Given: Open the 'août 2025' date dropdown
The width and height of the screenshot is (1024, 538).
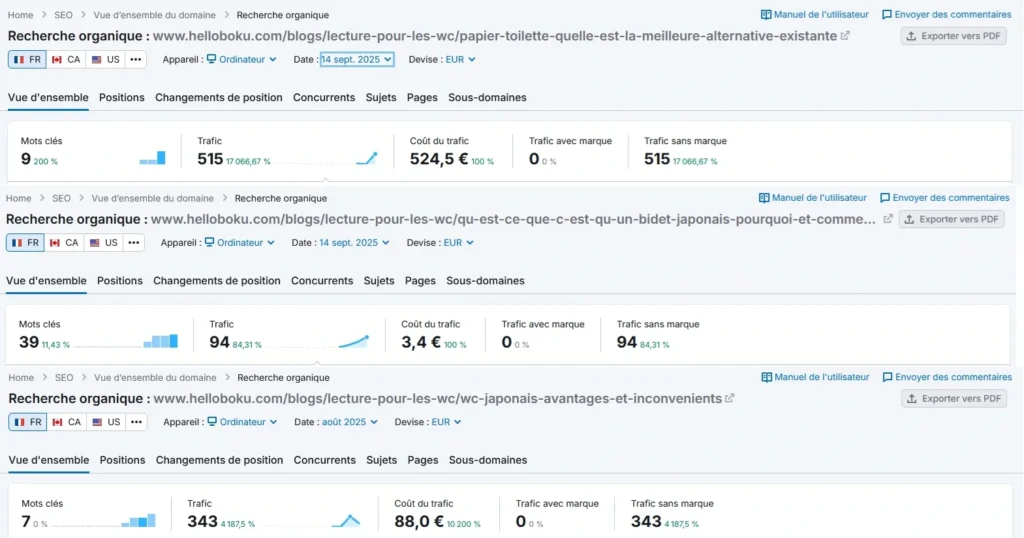Looking at the screenshot, I should pos(350,422).
